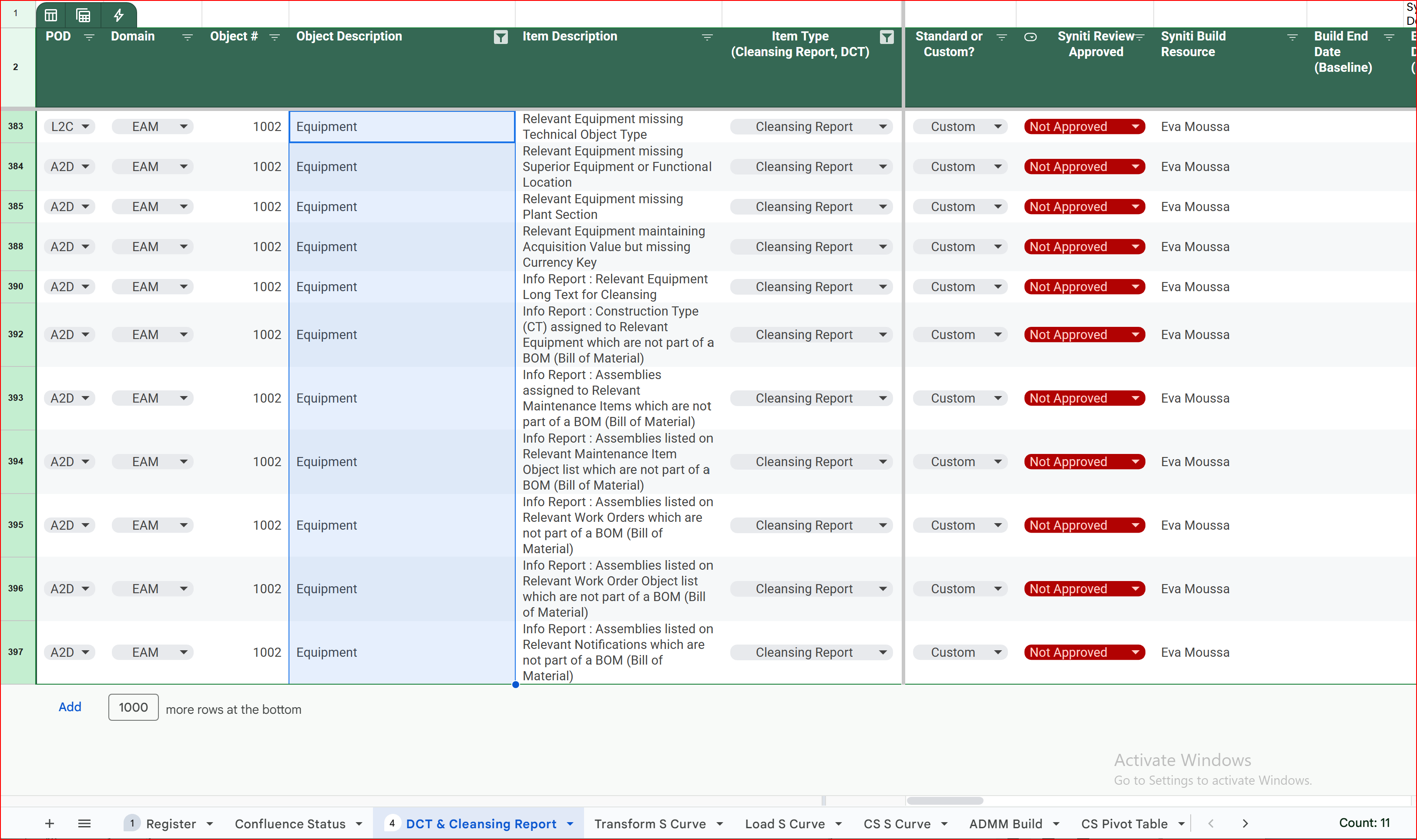This screenshot has height=840, width=1417.
Task: Open filter on Syniti Build Resource column
Action: click(1293, 37)
